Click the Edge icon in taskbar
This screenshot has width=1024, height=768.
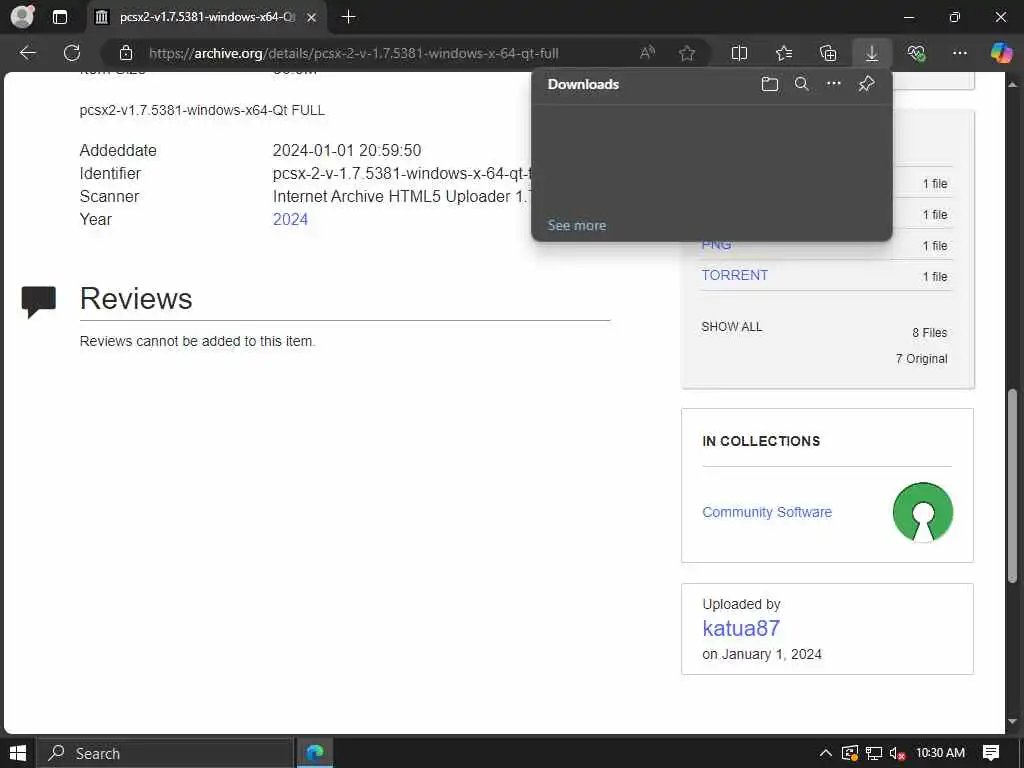click(x=315, y=753)
